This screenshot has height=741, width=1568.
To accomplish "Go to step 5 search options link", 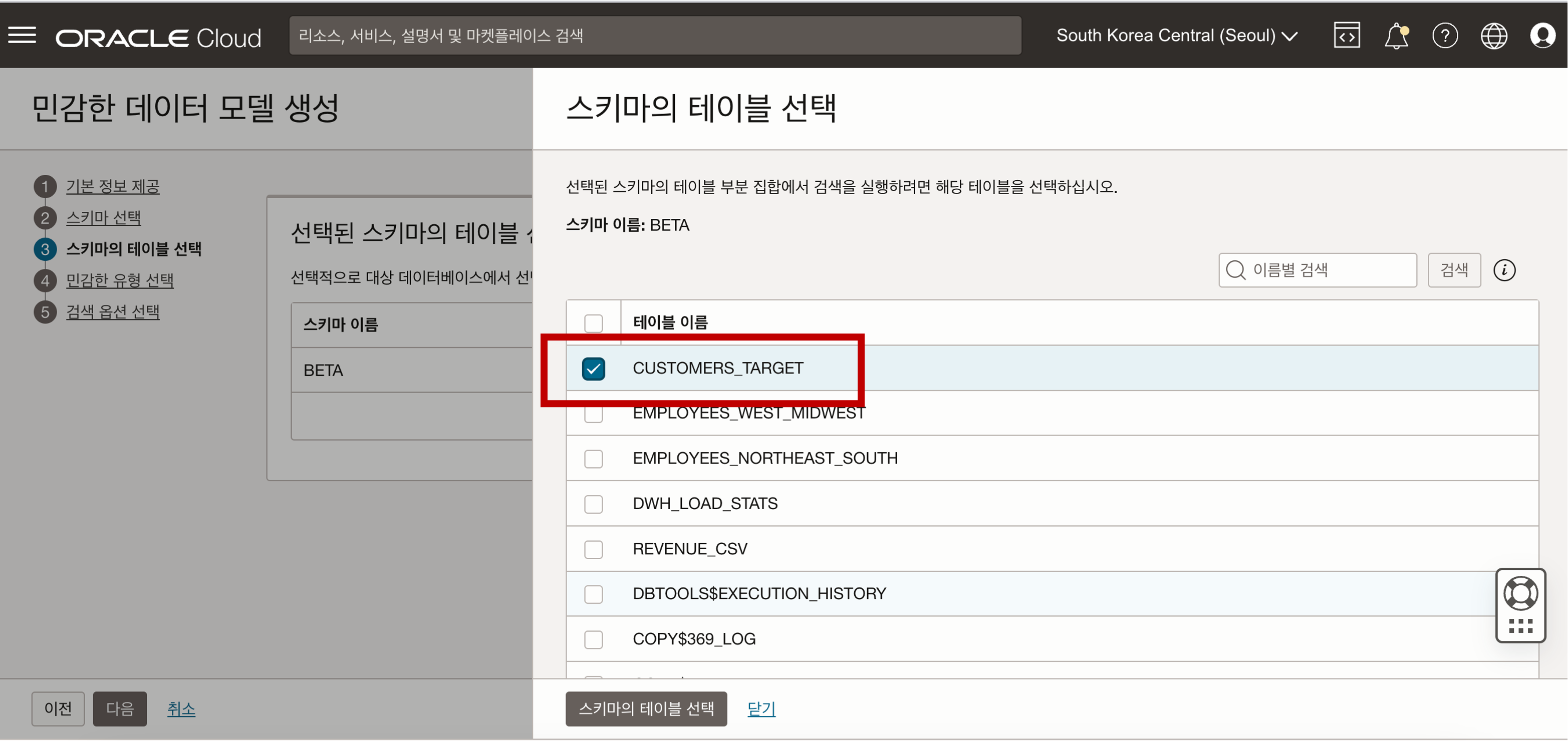I will click(113, 312).
